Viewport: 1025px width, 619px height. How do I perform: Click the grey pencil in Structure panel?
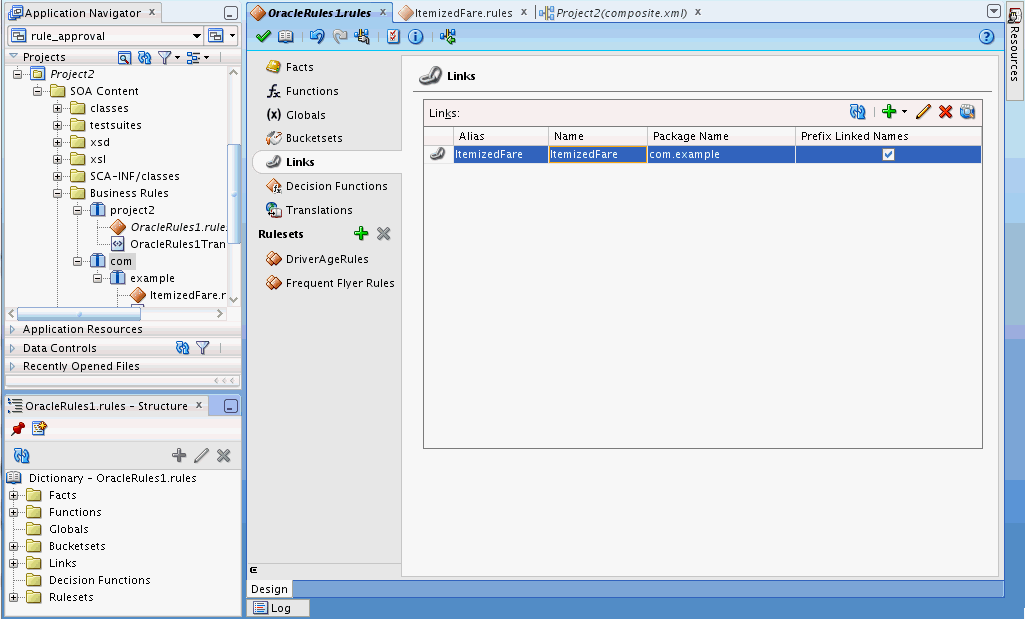pos(201,456)
